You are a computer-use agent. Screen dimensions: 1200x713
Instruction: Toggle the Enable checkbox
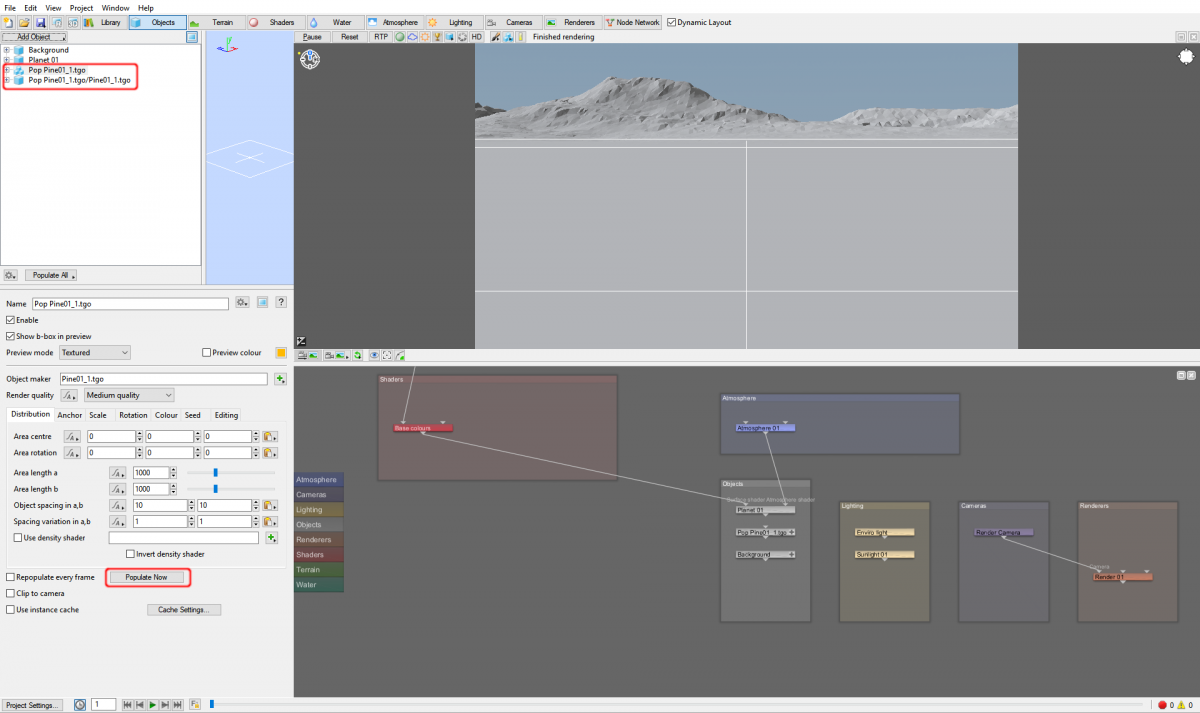pyautogui.click(x=10, y=320)
